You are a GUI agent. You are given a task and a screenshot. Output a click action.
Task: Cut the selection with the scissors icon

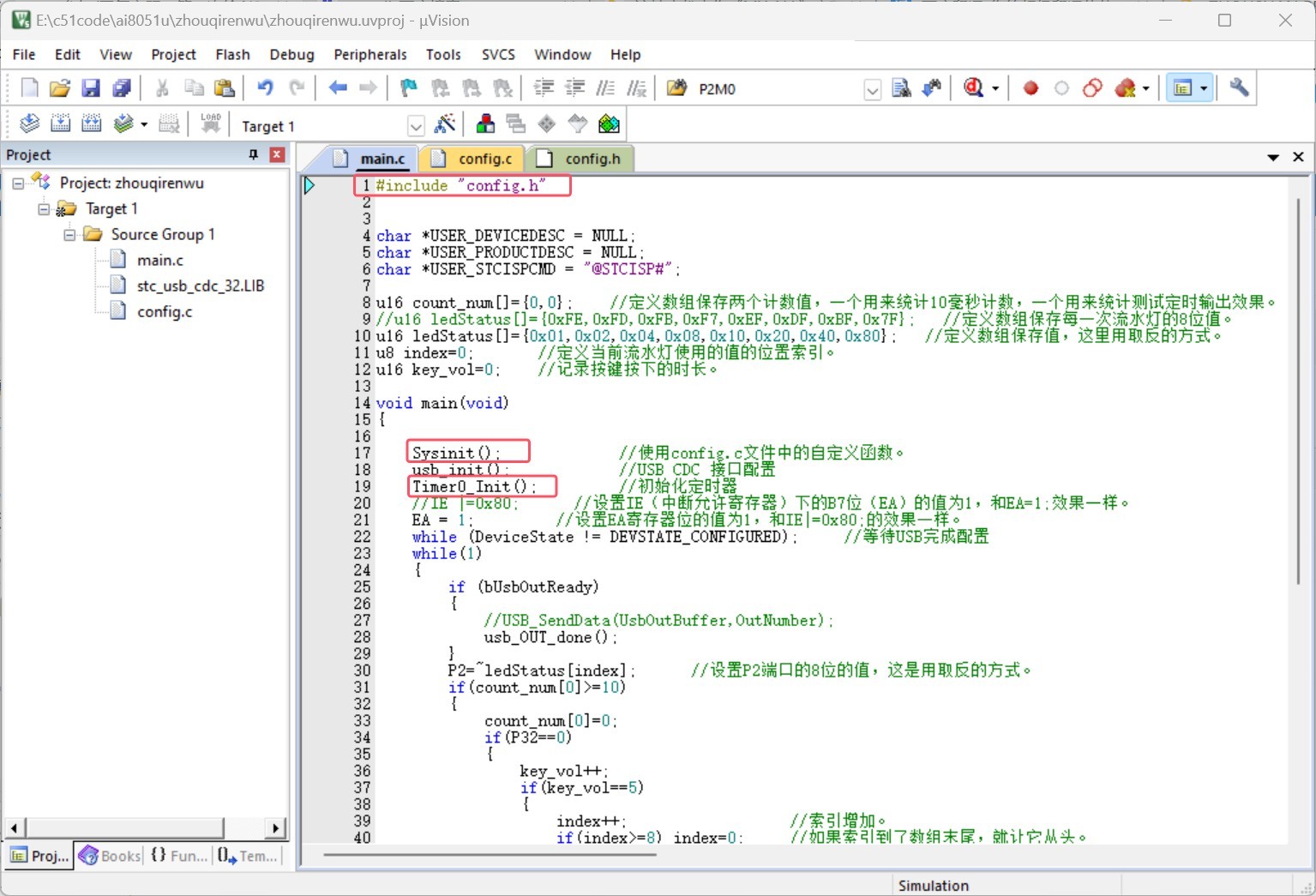coord(162,88)
